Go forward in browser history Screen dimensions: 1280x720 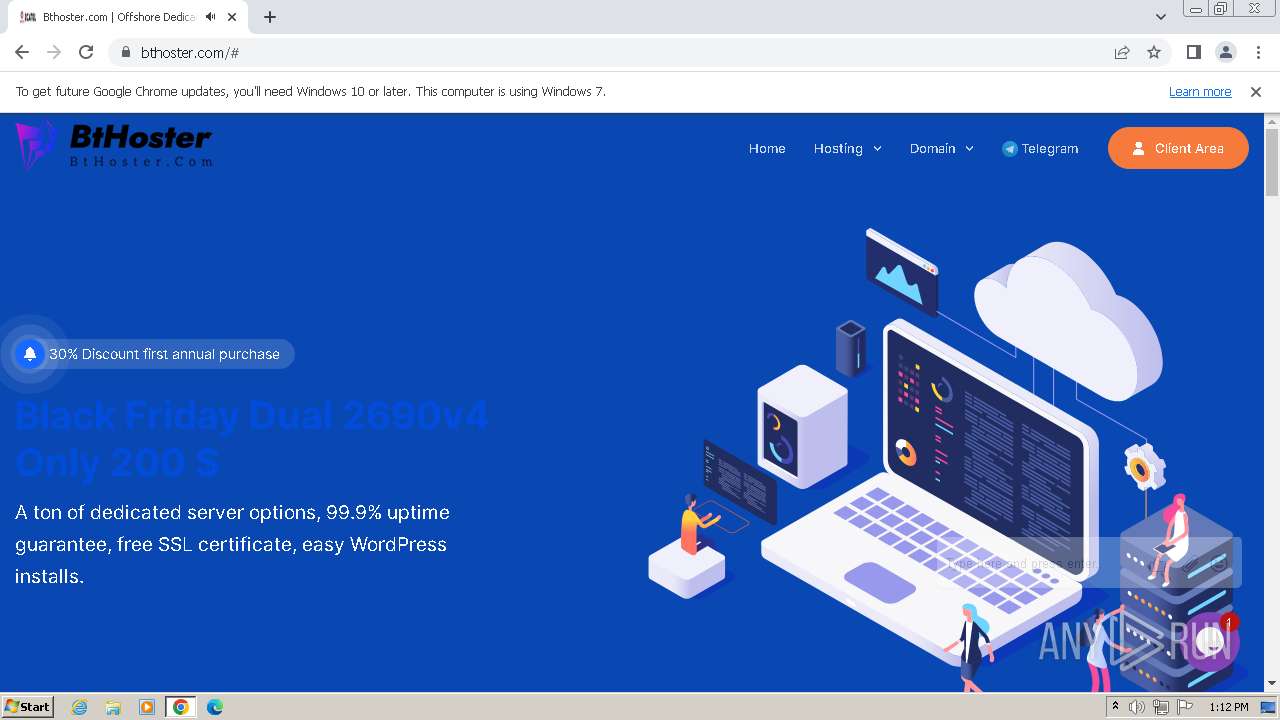coord(54,52)
